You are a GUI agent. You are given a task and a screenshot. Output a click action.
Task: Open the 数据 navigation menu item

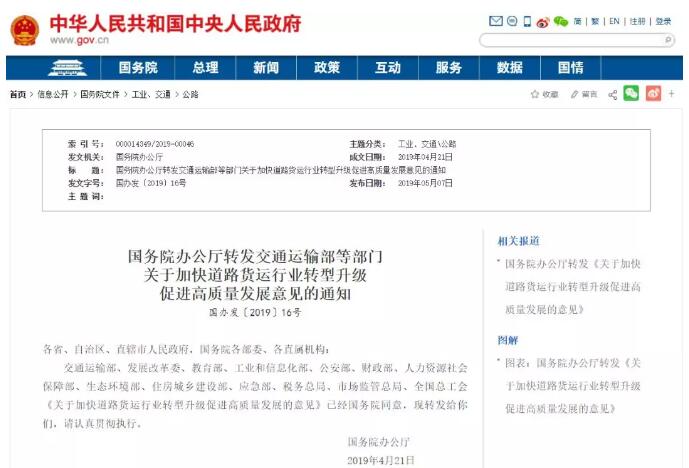coord(509,68)
